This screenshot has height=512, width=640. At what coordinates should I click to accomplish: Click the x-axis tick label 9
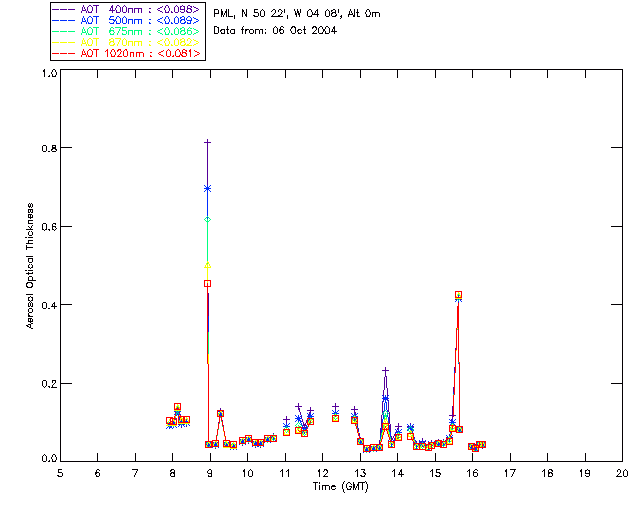pos(210,473)
